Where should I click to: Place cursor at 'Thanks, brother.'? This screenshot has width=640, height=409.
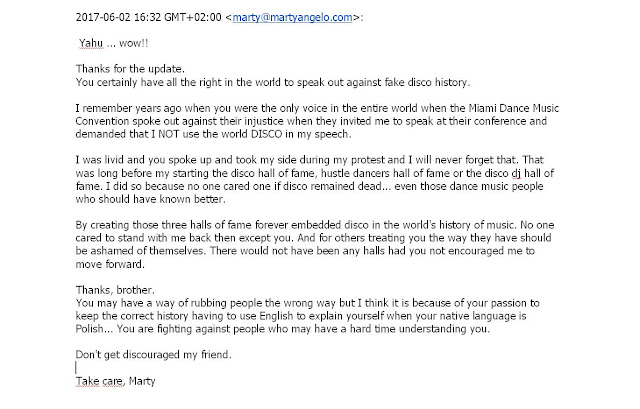tap(115, 290)
